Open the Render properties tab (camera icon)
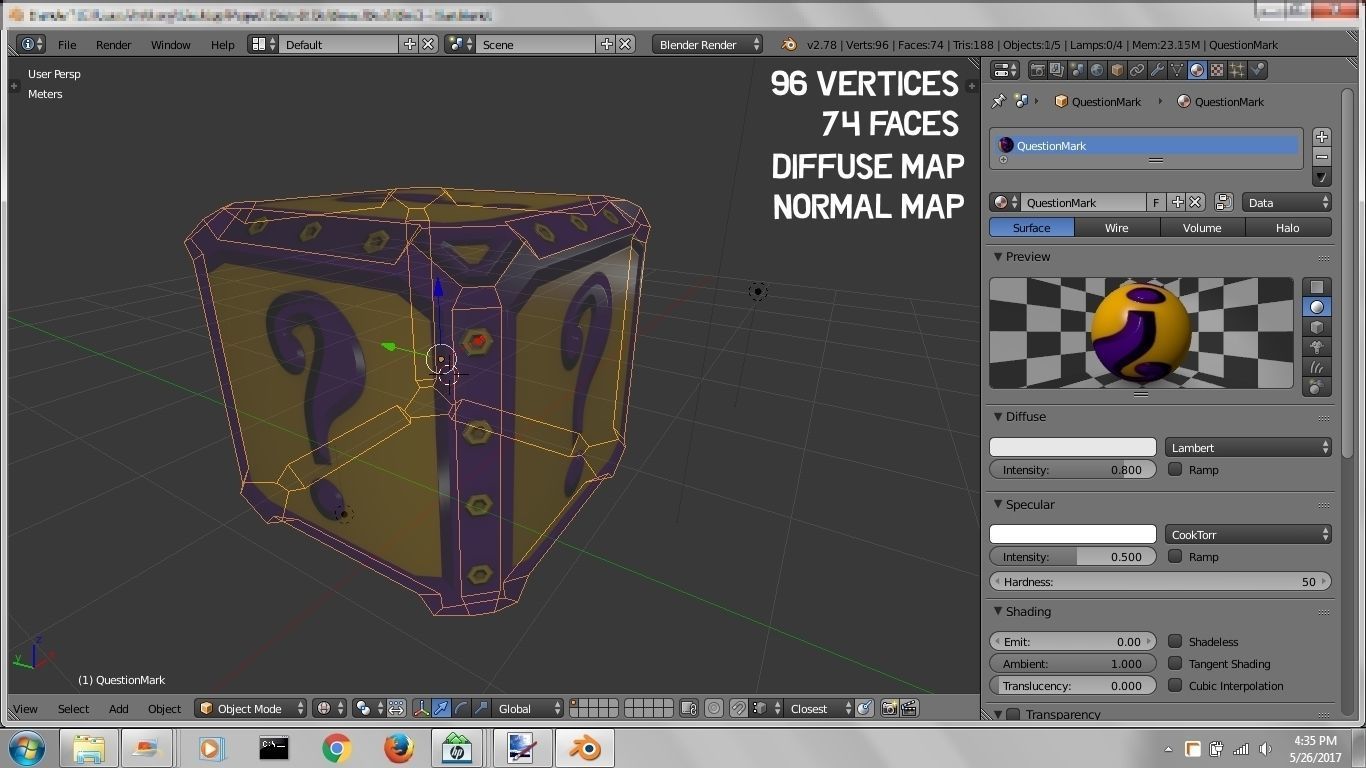 tap(1037, 70)
